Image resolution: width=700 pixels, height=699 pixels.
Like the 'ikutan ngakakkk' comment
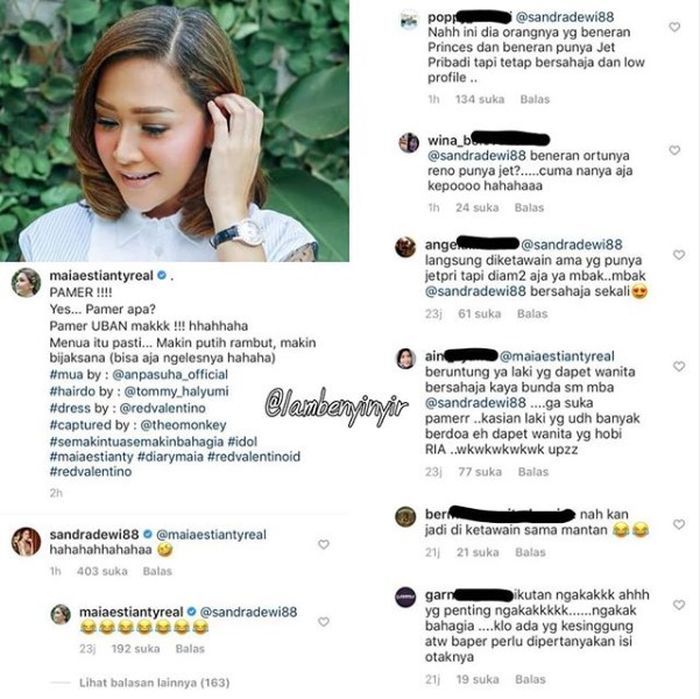pos(679,605)
